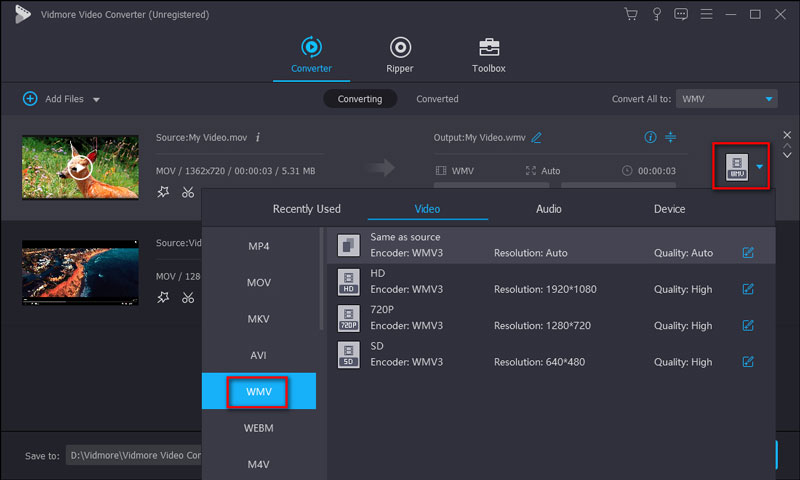Open the Convert All to WMV dropdown

727,98
